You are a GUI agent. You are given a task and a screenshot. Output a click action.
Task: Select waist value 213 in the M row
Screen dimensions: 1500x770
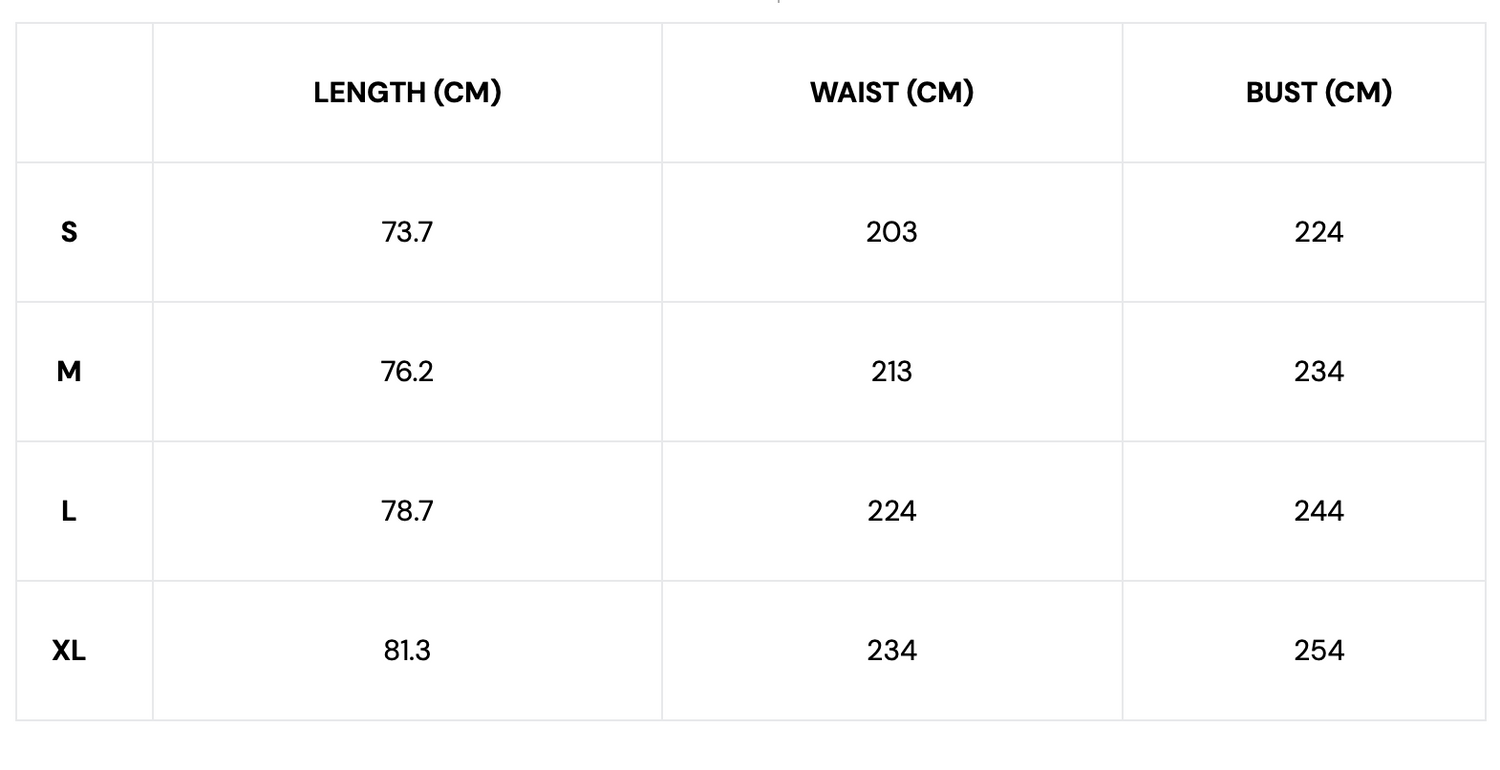pos(891,372)
